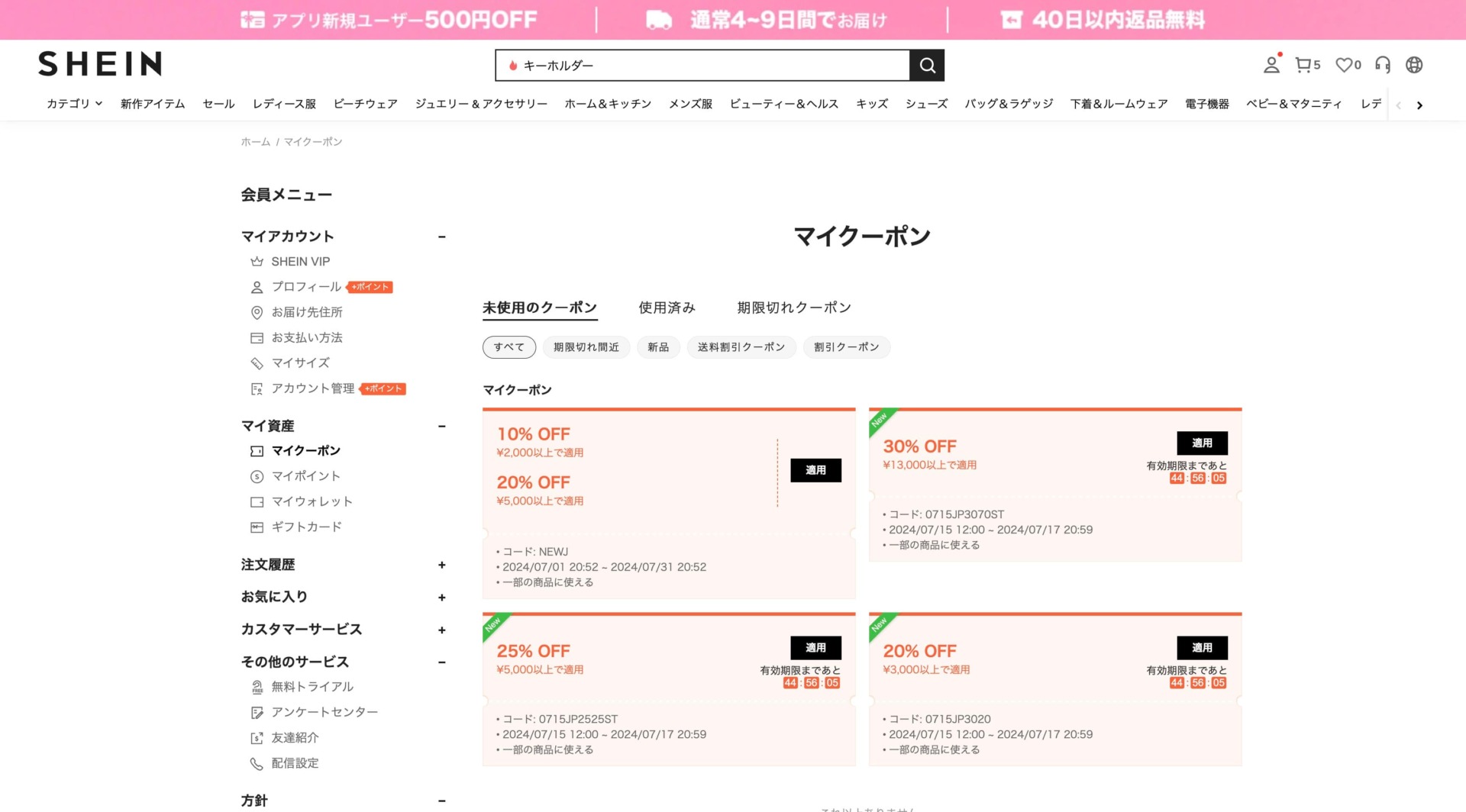Click the プロフィール person icon
Screen dimensions: 1466x812
click(257, 287)
